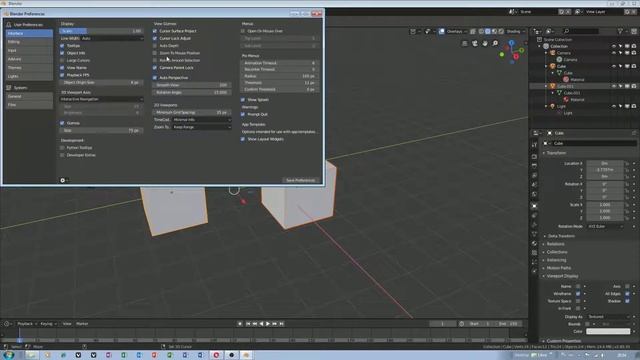Image resolution: width=640 pixels, height=360 pixels.
Task: Toggle the View Name checkbox
Action: [62, 68]
